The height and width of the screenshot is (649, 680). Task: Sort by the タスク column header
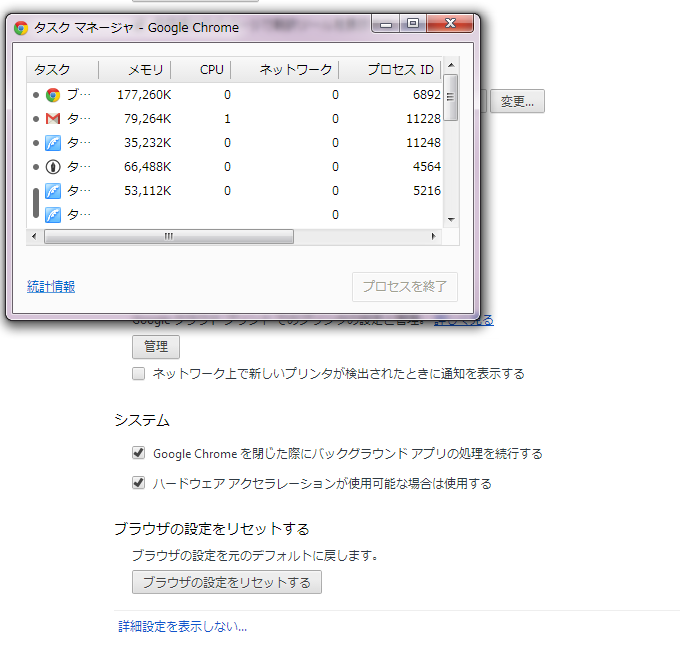(62, 69)
